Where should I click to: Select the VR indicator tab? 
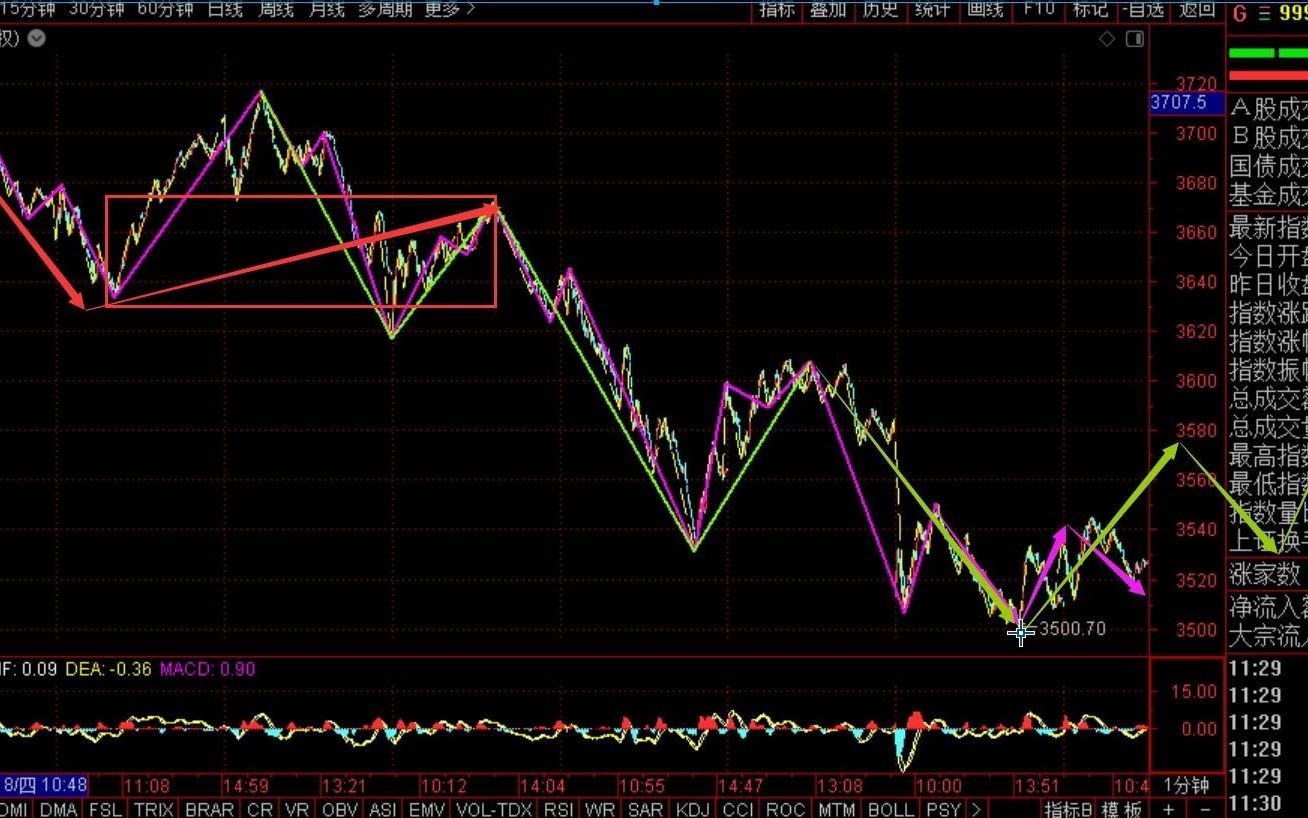point(298,809)
